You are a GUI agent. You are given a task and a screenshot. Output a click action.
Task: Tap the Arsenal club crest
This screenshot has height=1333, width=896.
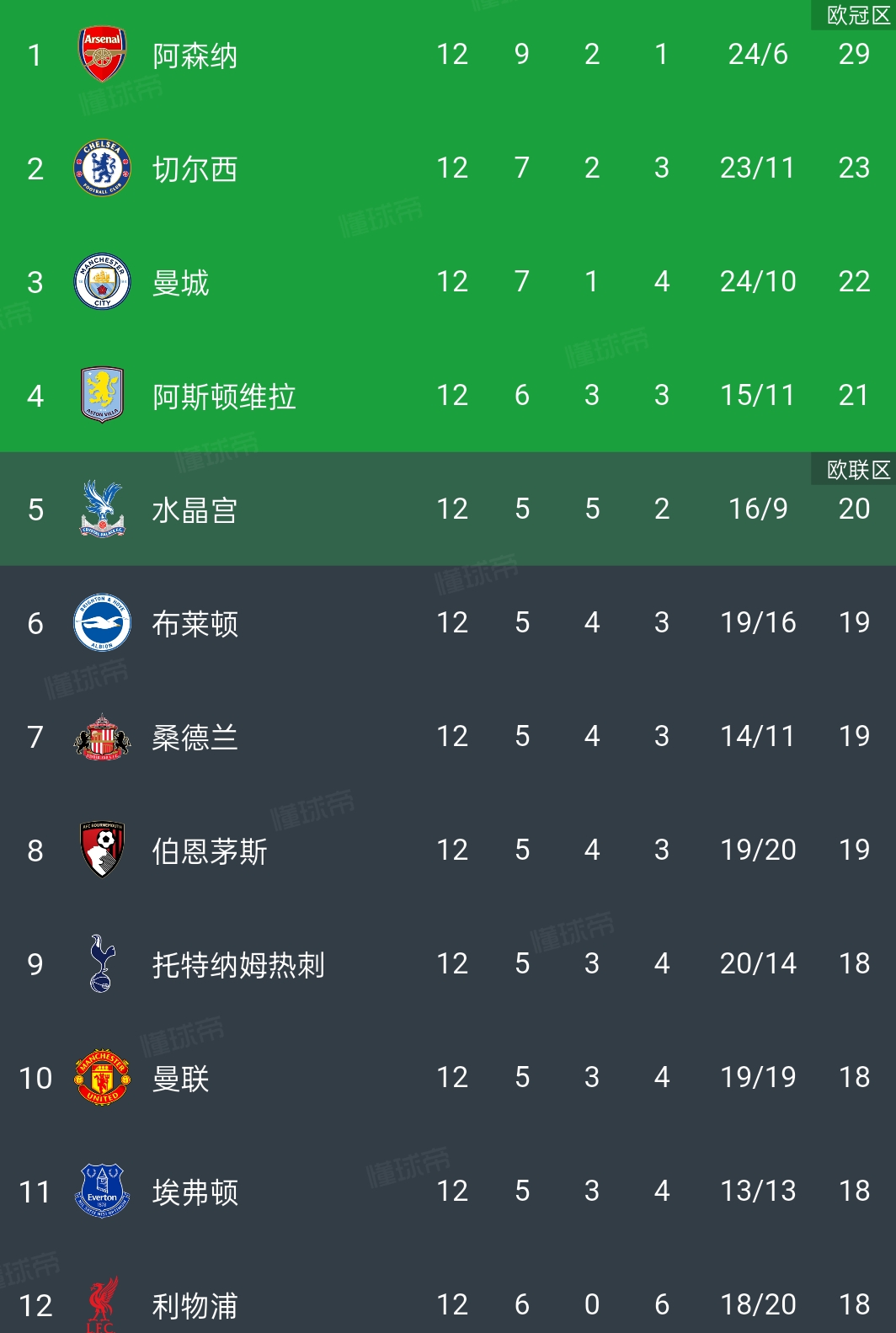(x=102, y=55)
